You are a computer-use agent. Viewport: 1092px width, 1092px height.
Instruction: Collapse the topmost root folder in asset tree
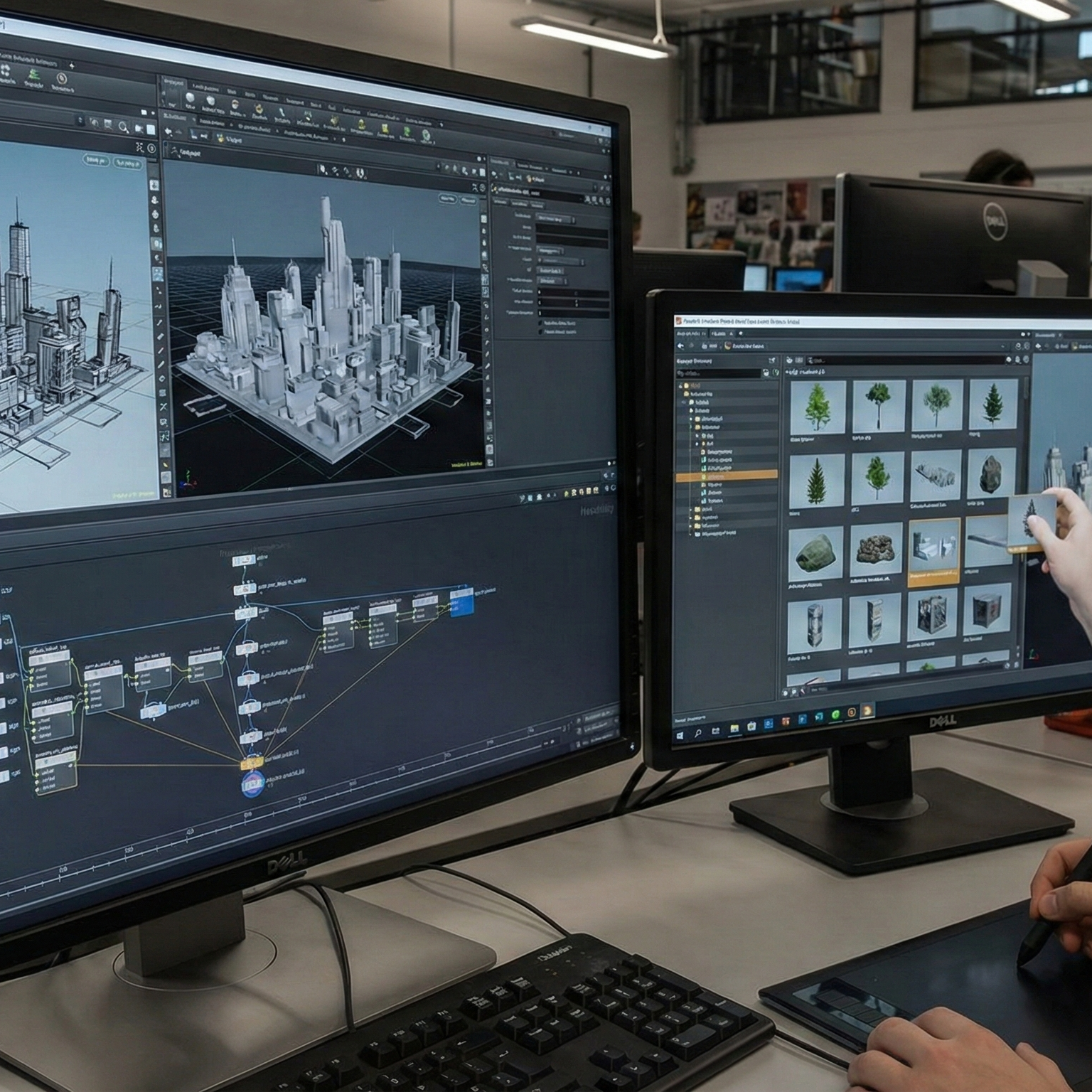[681, 385]
